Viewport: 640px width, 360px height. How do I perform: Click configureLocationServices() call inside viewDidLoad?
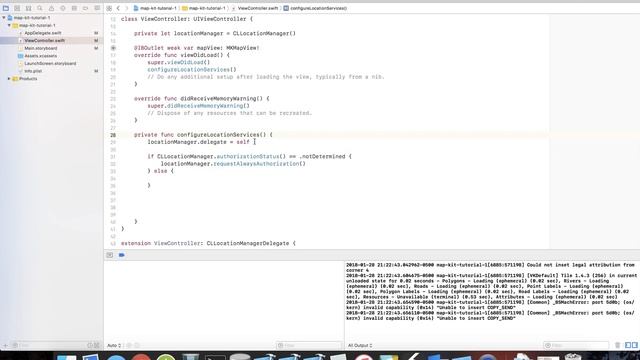point(192,70)
